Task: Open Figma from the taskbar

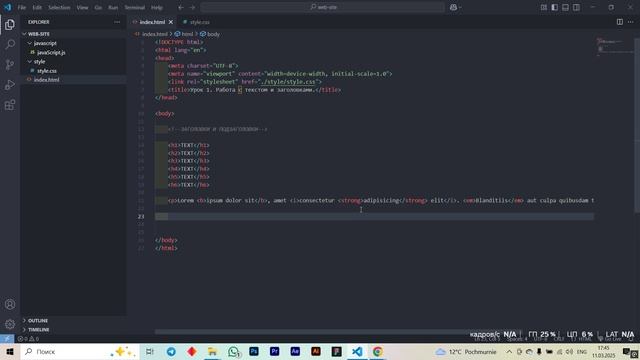Action: [x=336, y=351]
